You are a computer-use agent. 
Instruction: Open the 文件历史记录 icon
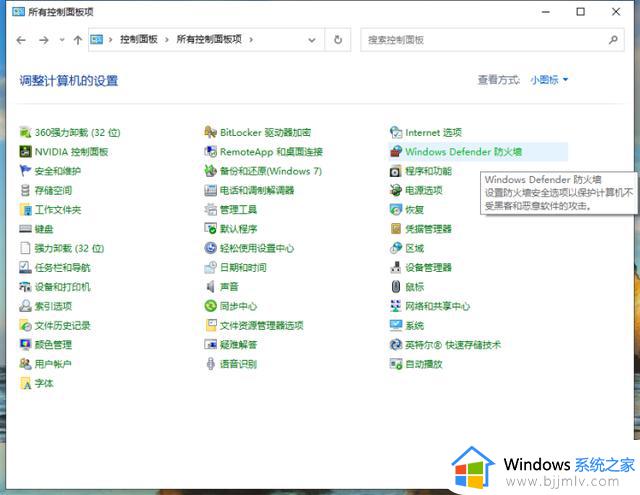[x=25, y=325]
